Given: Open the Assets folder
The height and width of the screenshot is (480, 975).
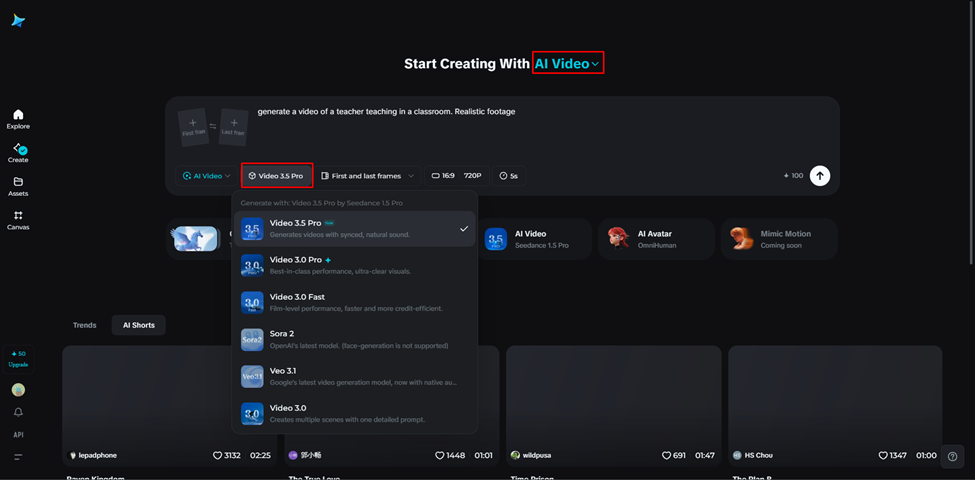Looking at the screenshot, I should pos(18,186).
